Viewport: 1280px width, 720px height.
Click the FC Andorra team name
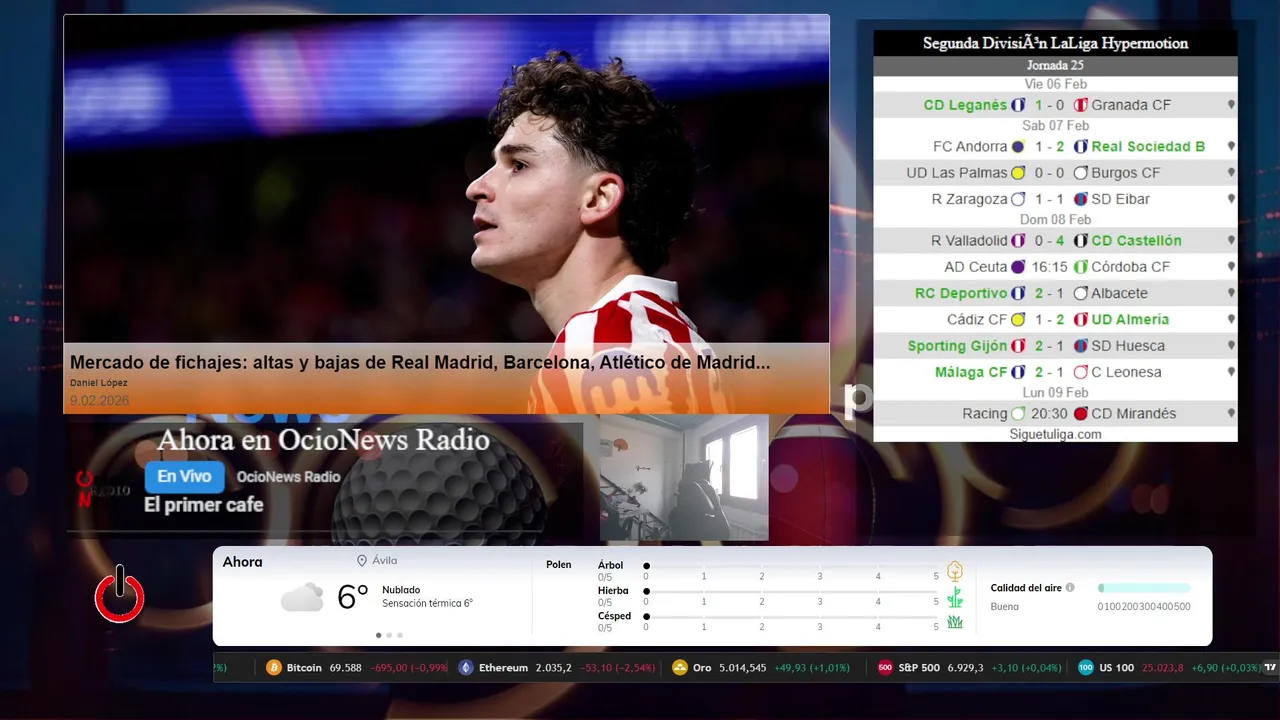[x=970, y=146]
